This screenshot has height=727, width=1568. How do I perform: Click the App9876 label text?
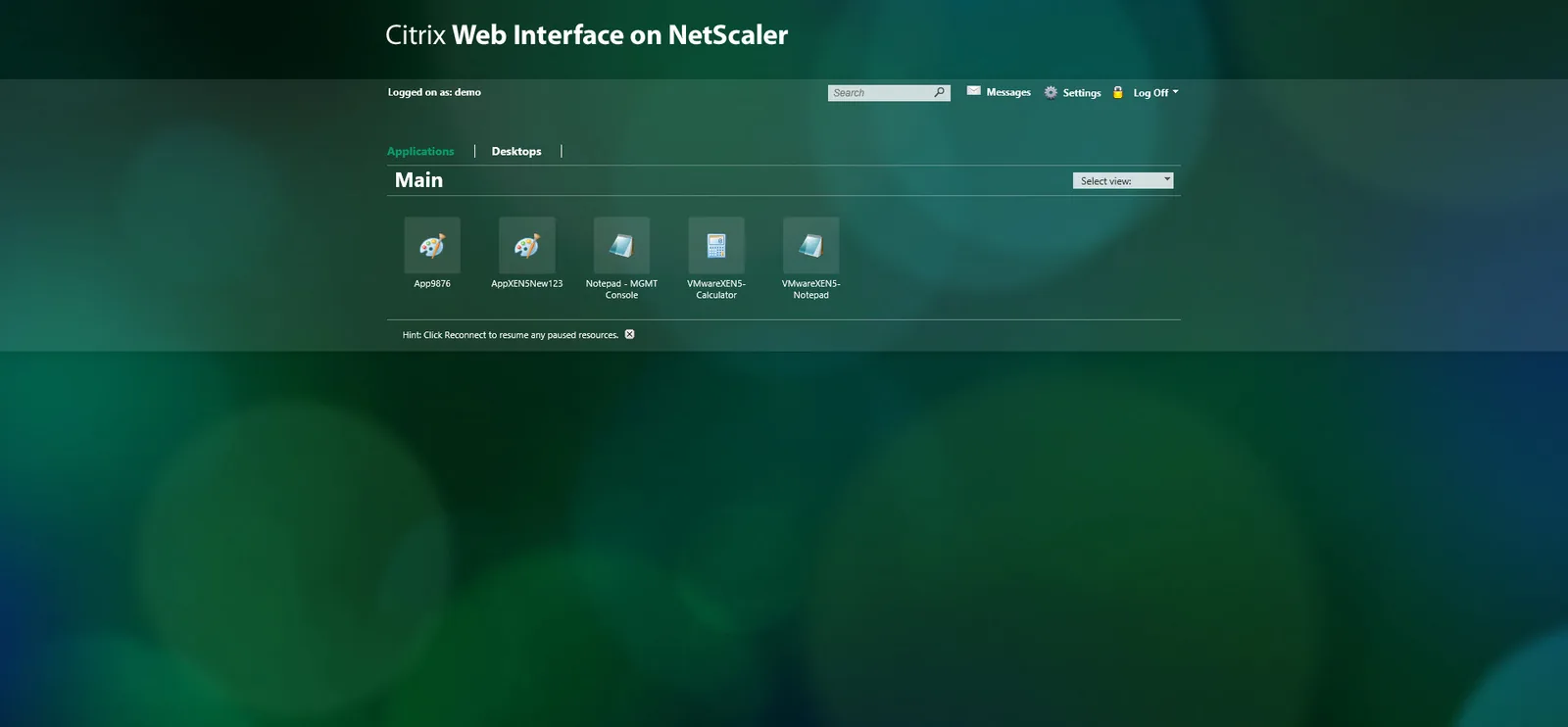(x=432, y=284)
